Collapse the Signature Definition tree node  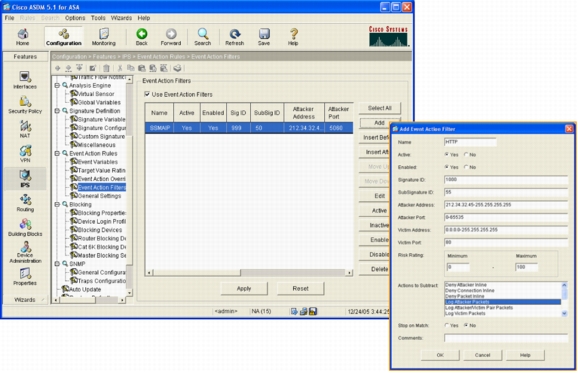click(57, 111)
